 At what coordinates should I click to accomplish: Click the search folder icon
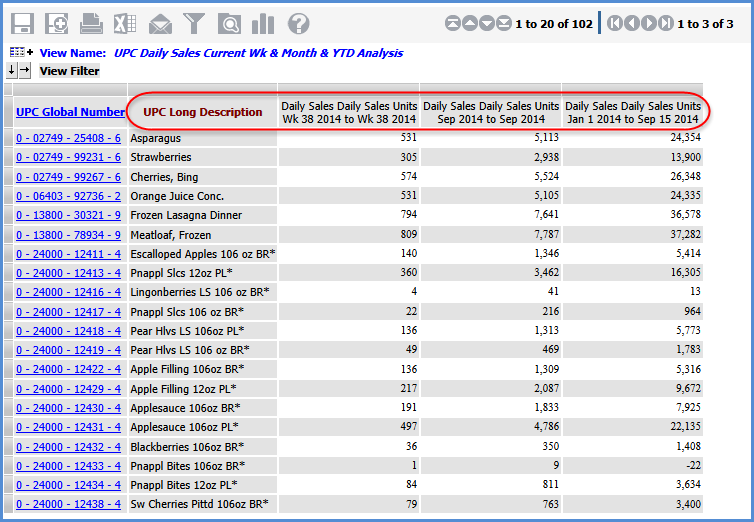click(229, 24)
